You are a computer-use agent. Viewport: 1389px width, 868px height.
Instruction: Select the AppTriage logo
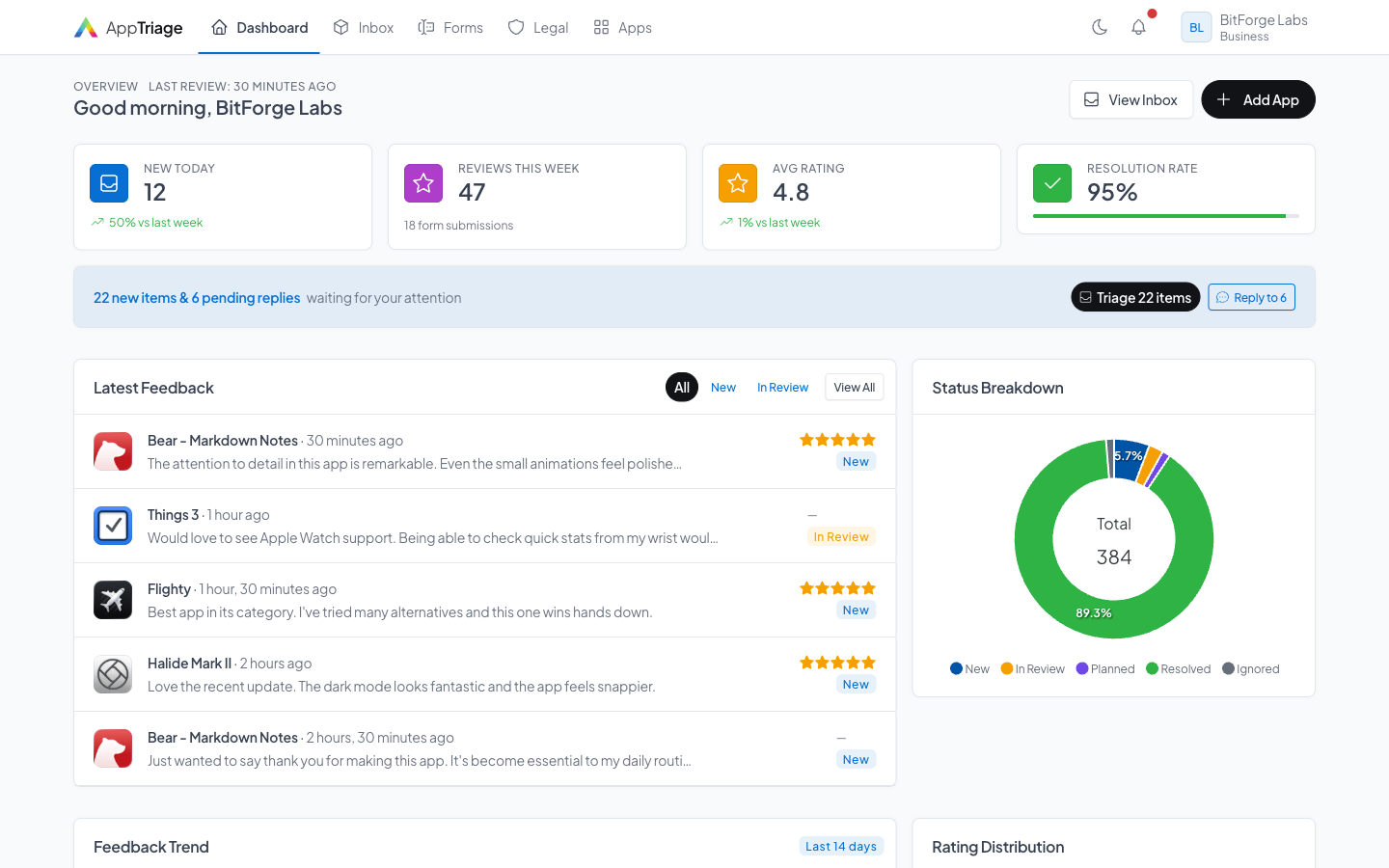click(127, 27)
